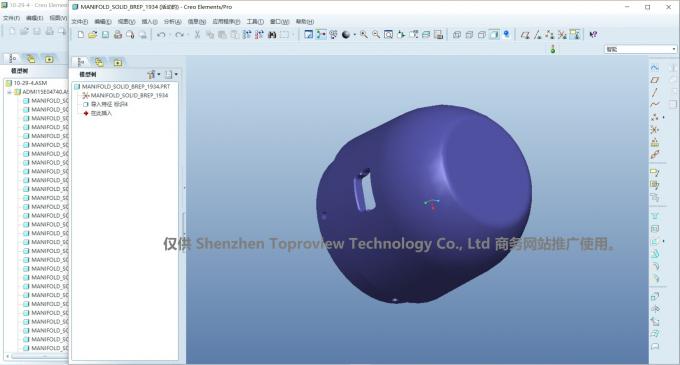
Task: Toggle datum plane display
Action: [x=525, y=35]
